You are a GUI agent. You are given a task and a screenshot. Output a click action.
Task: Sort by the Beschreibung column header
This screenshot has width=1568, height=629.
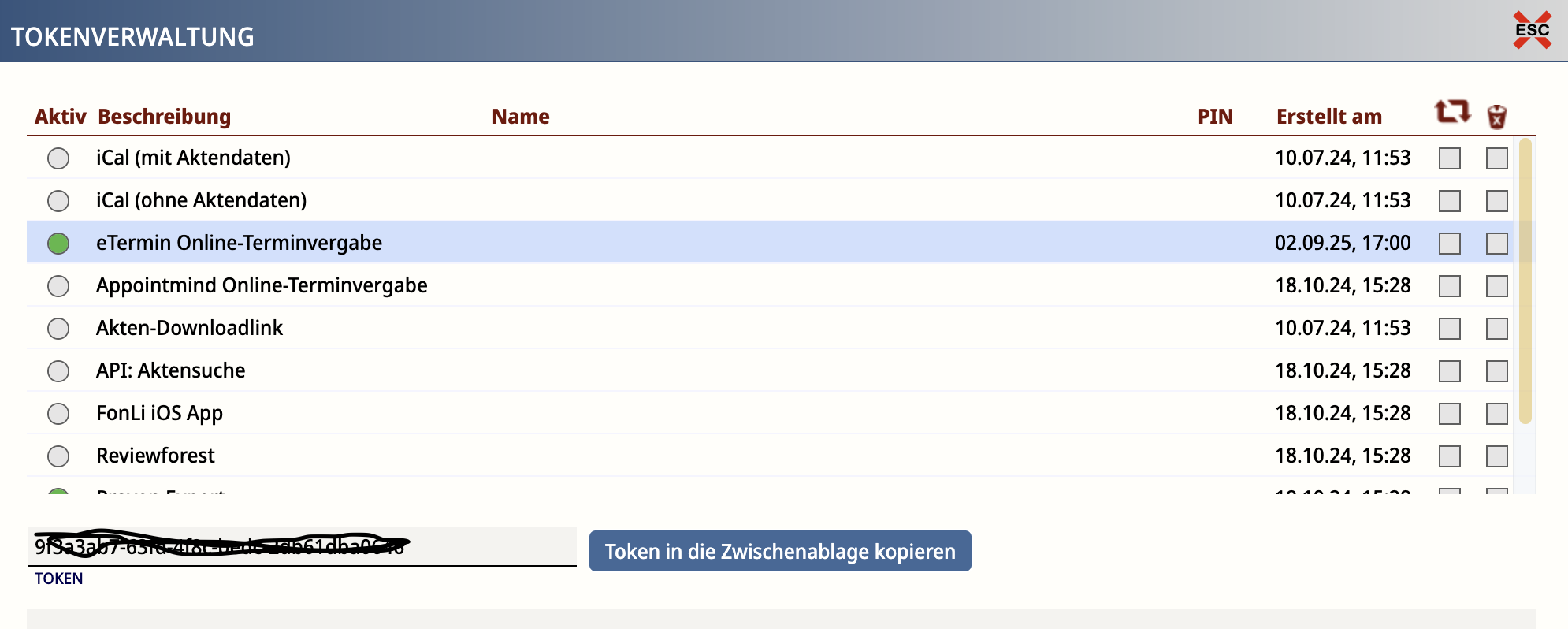[164, 117]
